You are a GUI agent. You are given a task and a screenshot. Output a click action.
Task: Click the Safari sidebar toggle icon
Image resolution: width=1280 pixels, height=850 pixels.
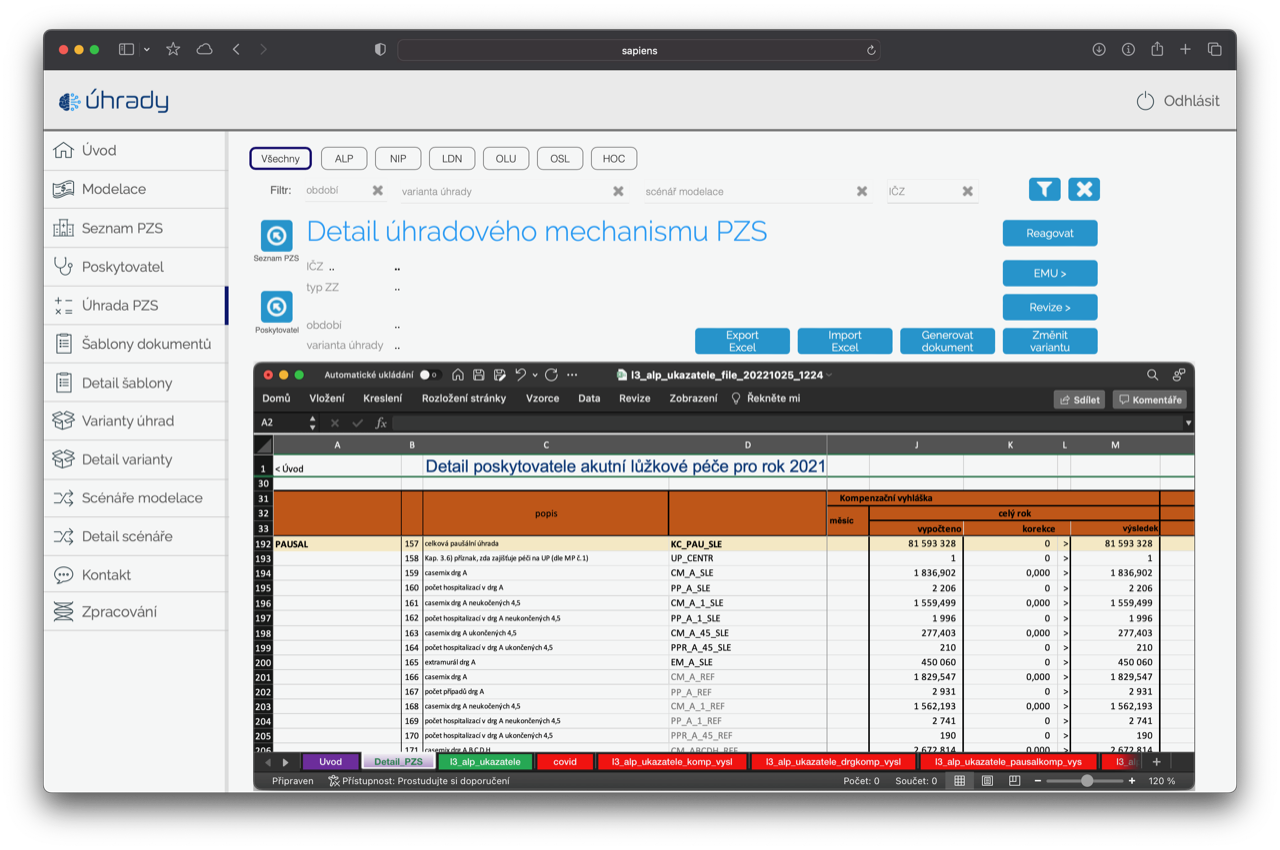(126, 49)
